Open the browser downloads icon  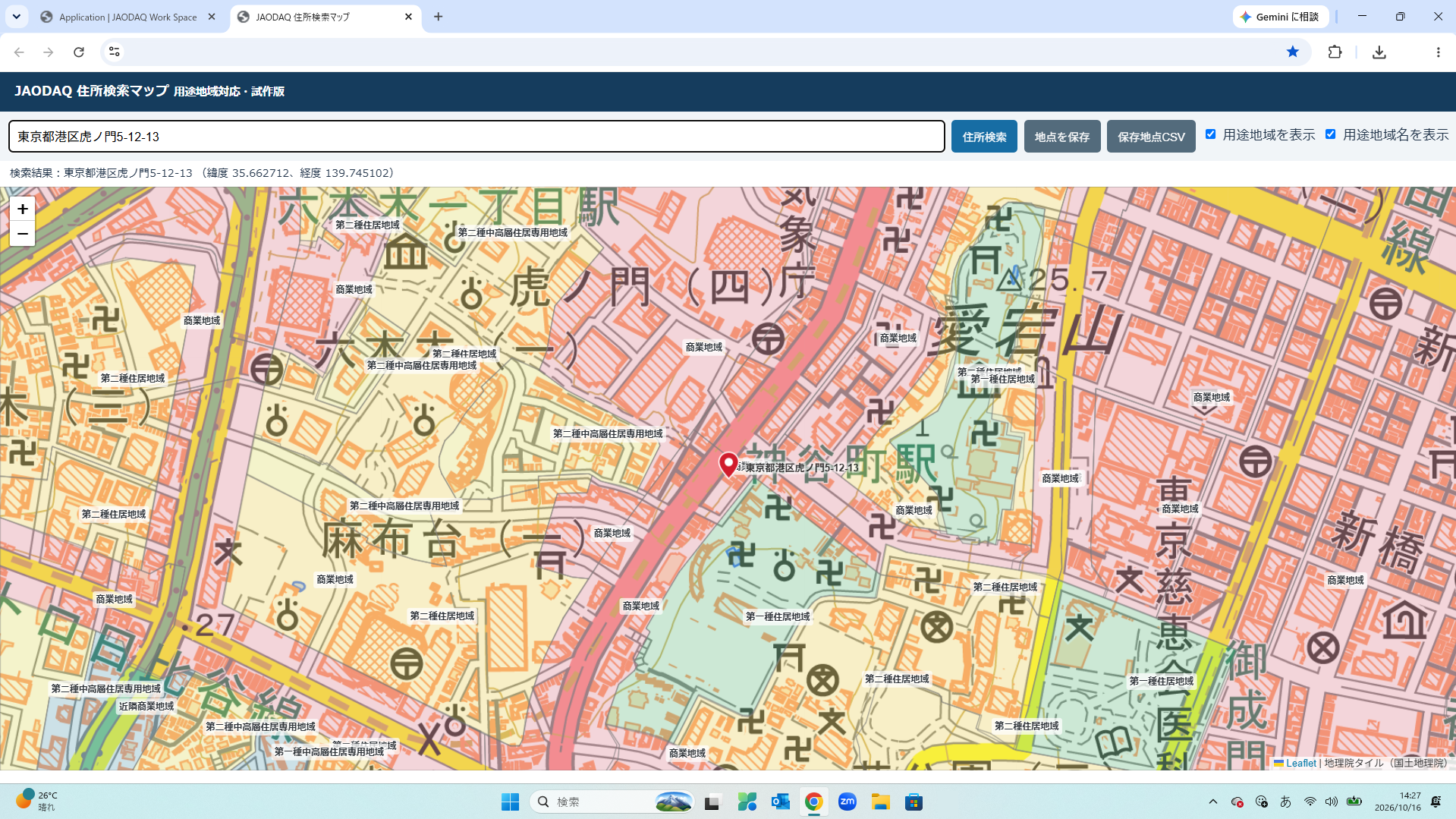point(1379,52)
